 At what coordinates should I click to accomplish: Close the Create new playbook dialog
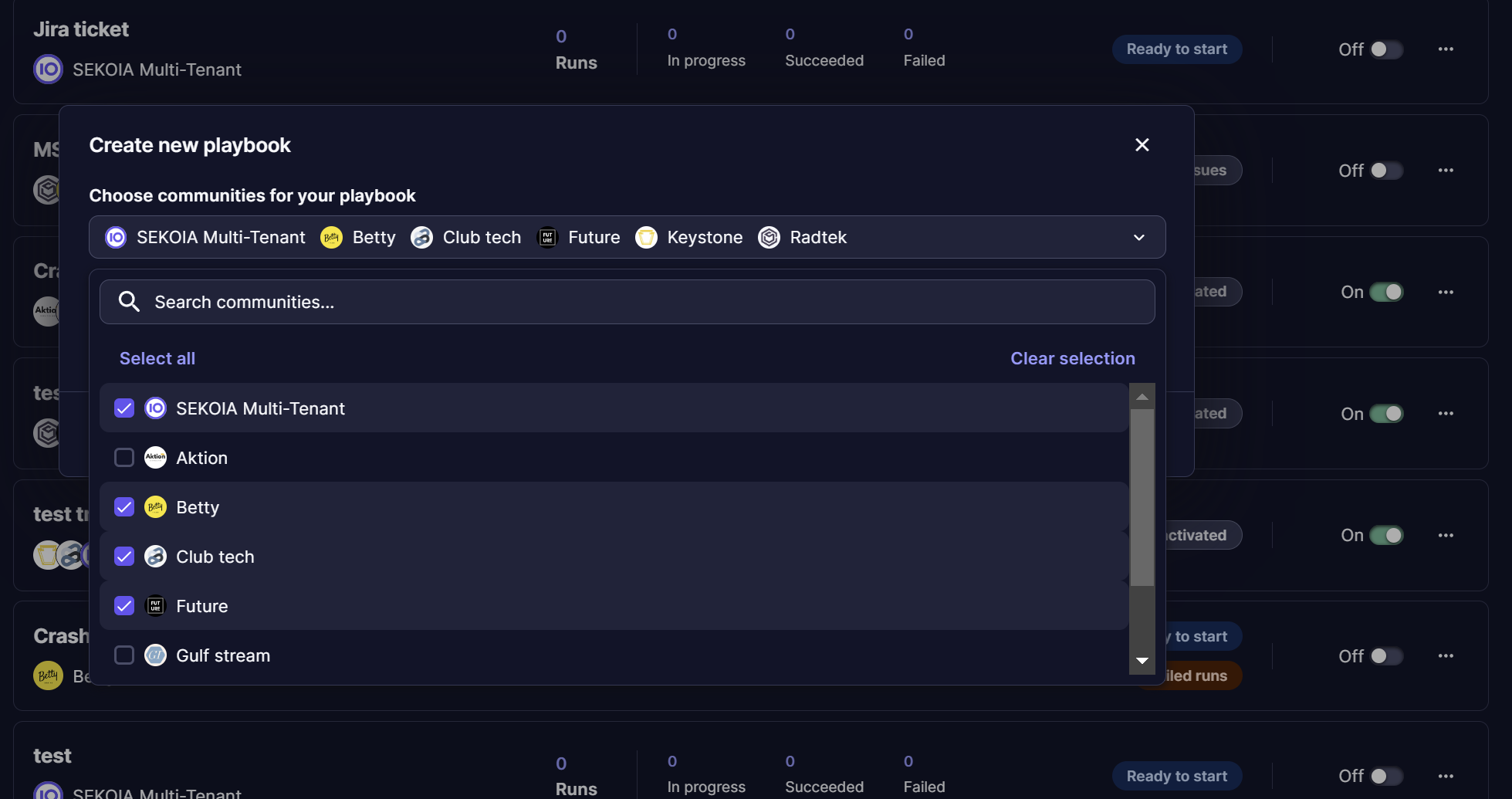1142,145
